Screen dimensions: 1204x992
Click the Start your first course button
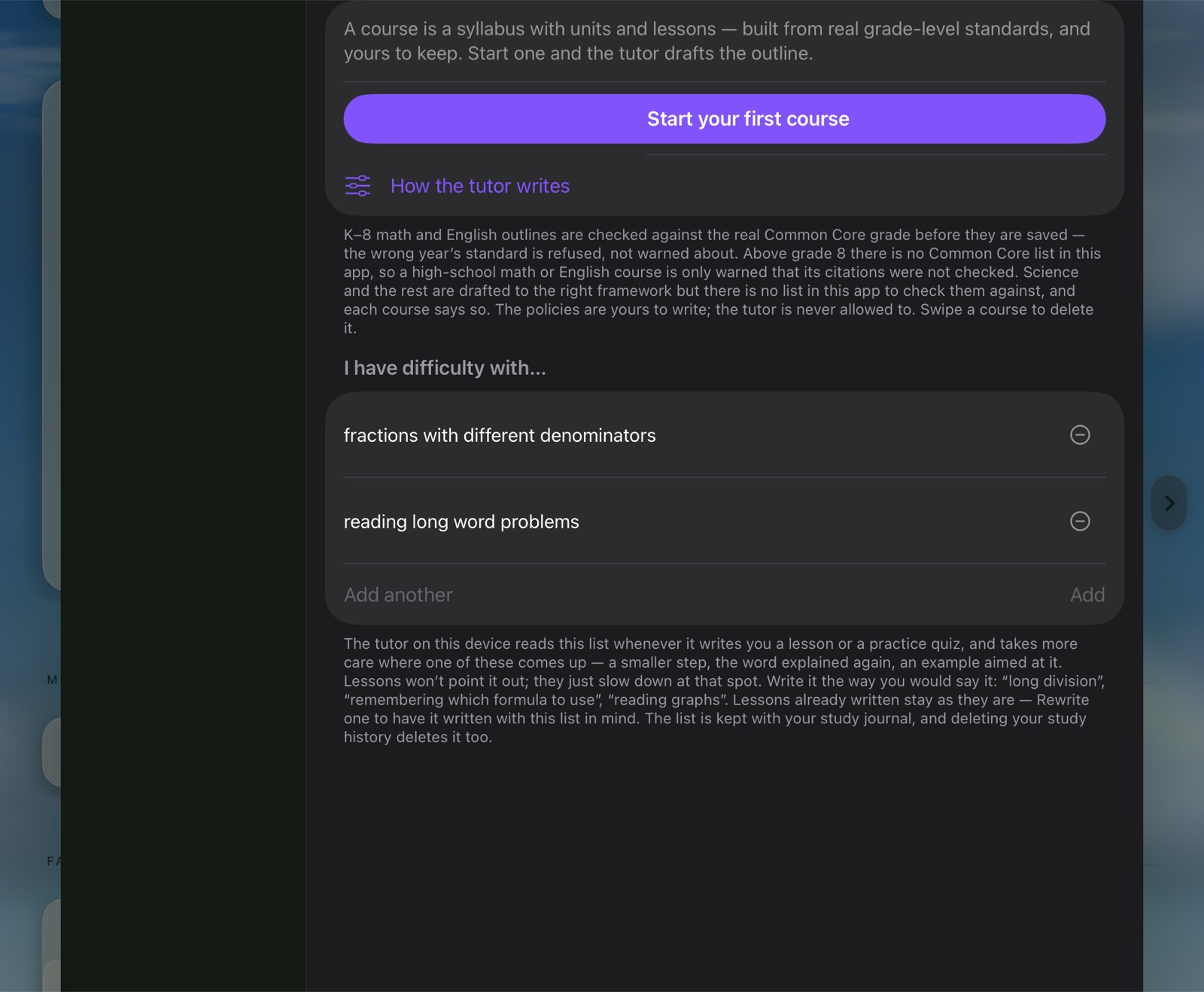point(724,119)
